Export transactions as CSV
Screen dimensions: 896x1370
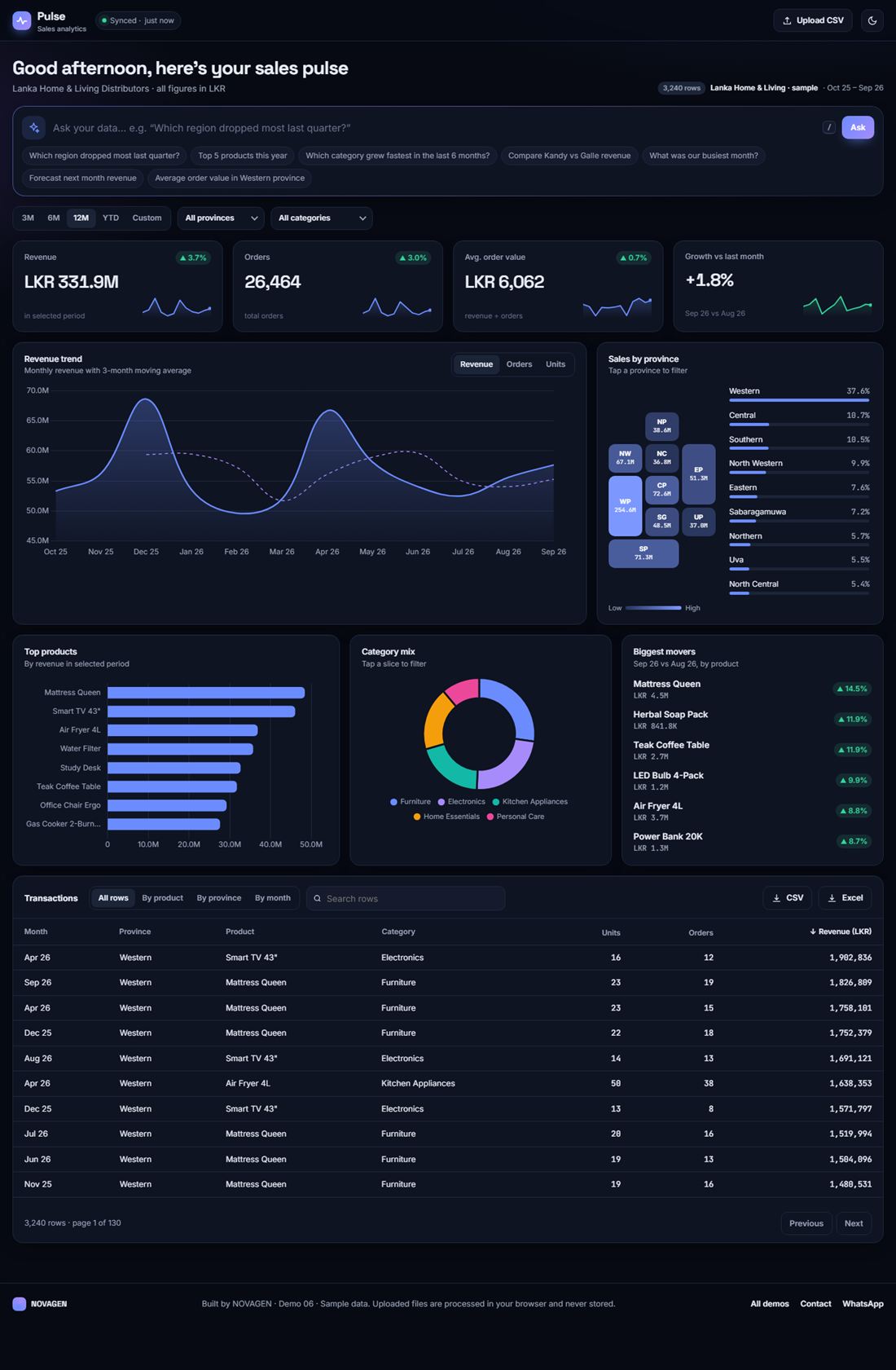click(788, 898)
